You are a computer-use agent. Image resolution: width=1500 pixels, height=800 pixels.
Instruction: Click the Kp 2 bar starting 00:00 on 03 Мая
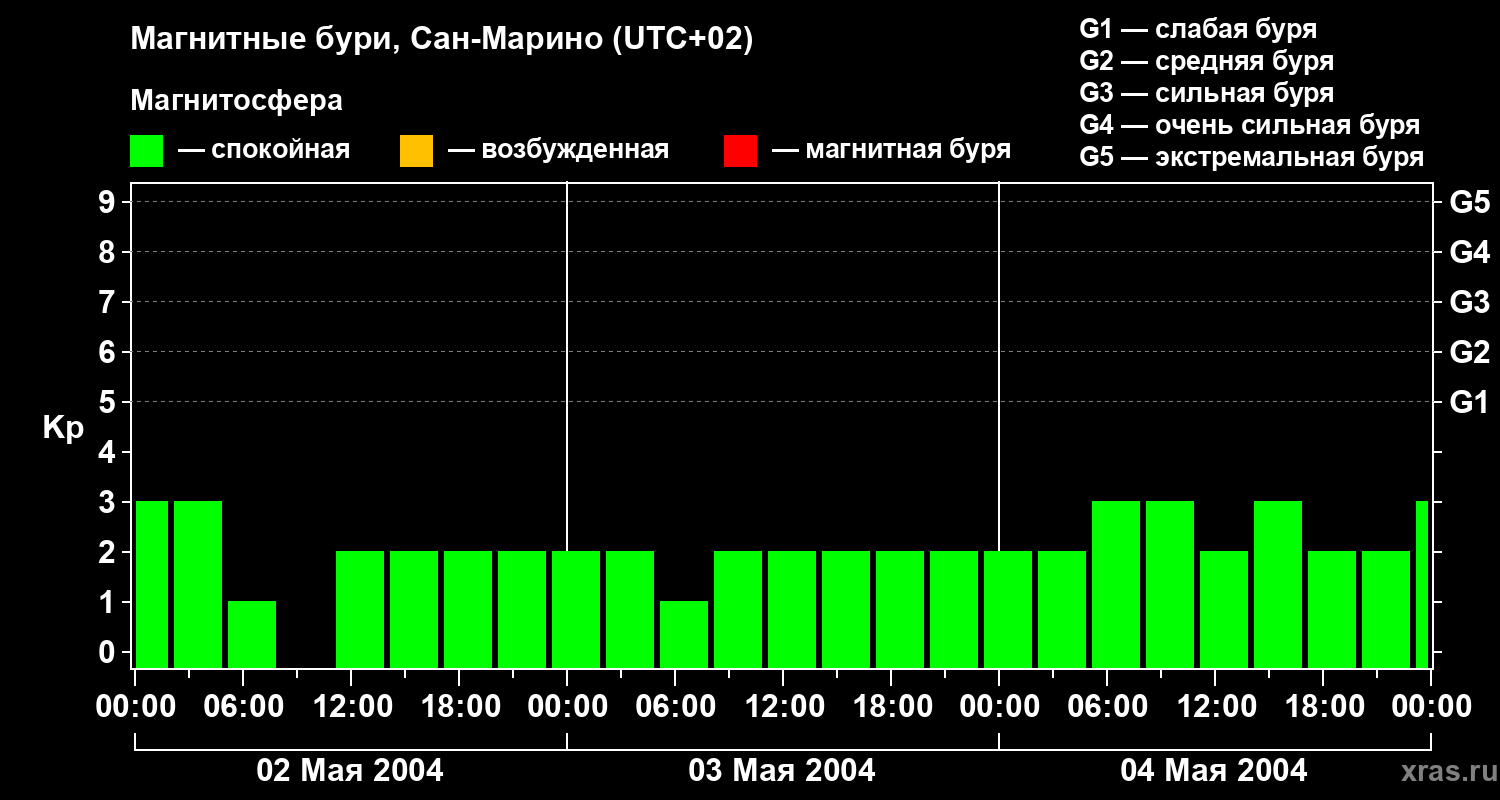576,609
